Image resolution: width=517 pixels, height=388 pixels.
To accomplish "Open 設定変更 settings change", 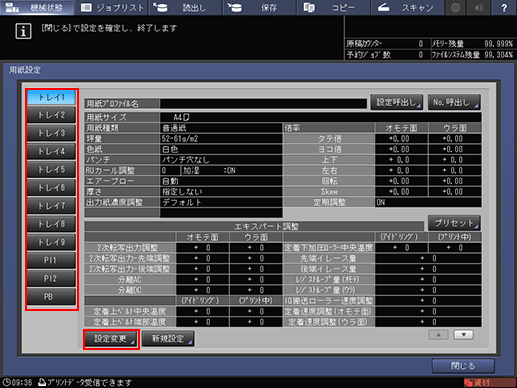I will pos(111,339).
